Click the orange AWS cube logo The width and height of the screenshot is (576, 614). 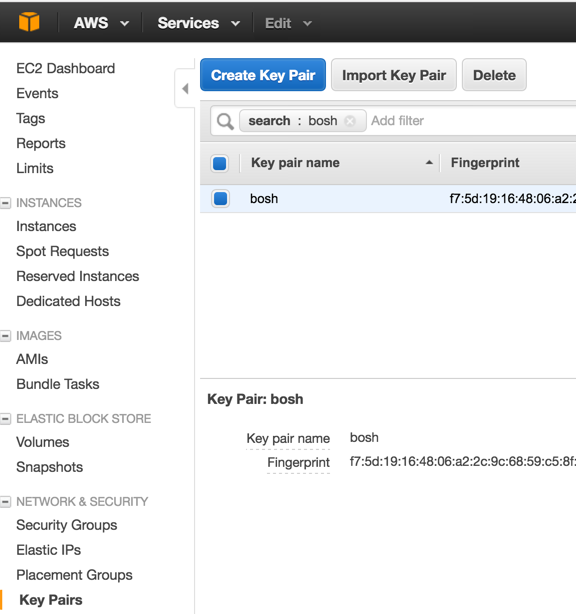[x=29, y=22]
